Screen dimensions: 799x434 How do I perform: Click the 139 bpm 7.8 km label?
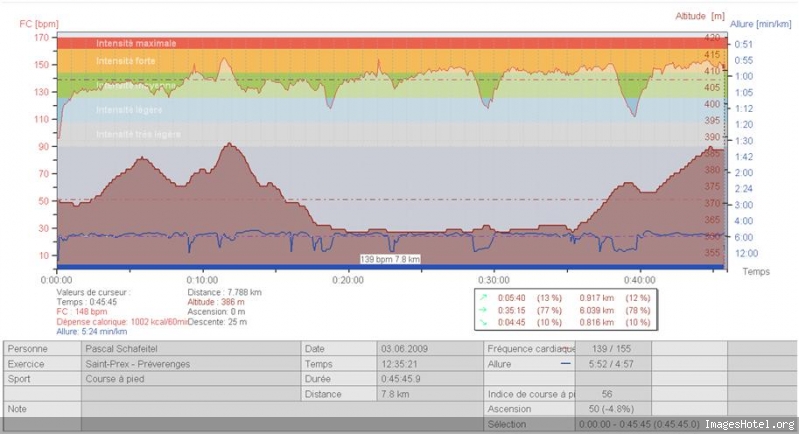click(390, 259)
